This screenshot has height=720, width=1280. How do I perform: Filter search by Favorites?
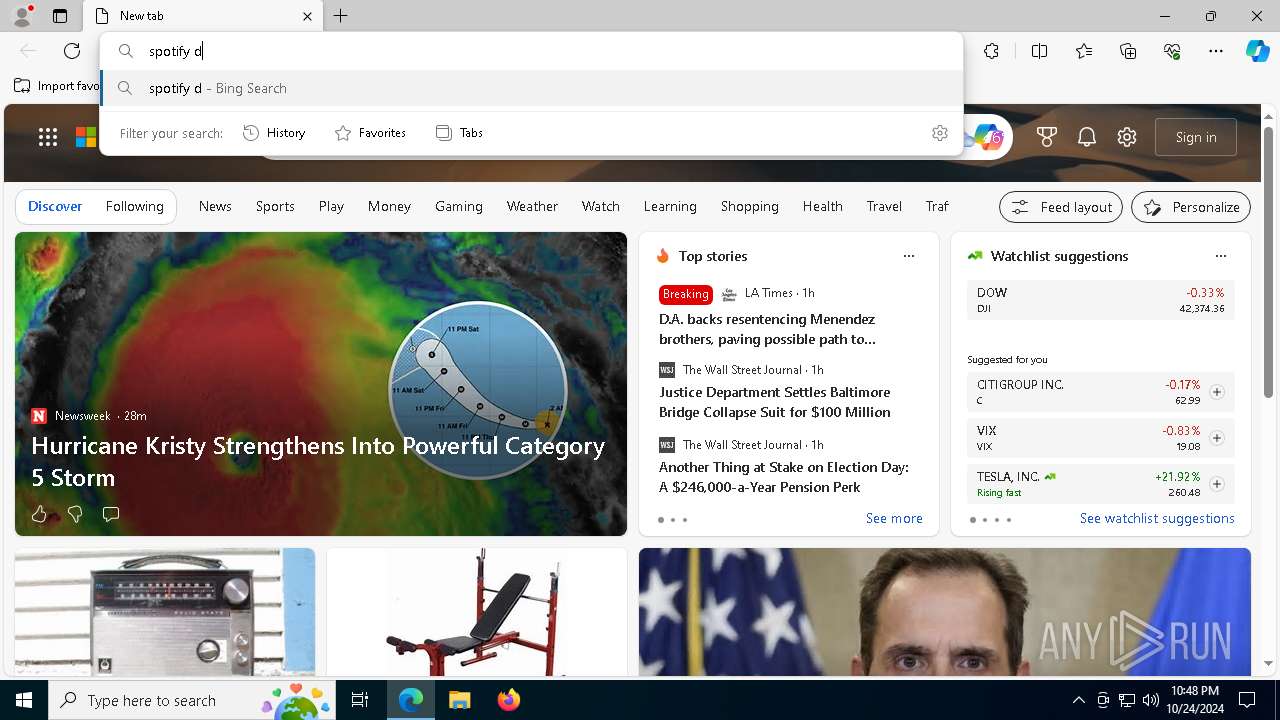(x=370, y=133)
